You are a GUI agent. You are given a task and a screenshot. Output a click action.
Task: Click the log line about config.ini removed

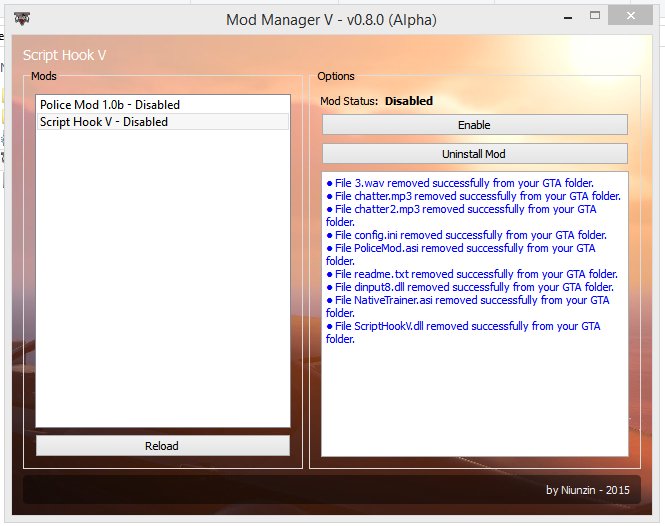point(467,235)
